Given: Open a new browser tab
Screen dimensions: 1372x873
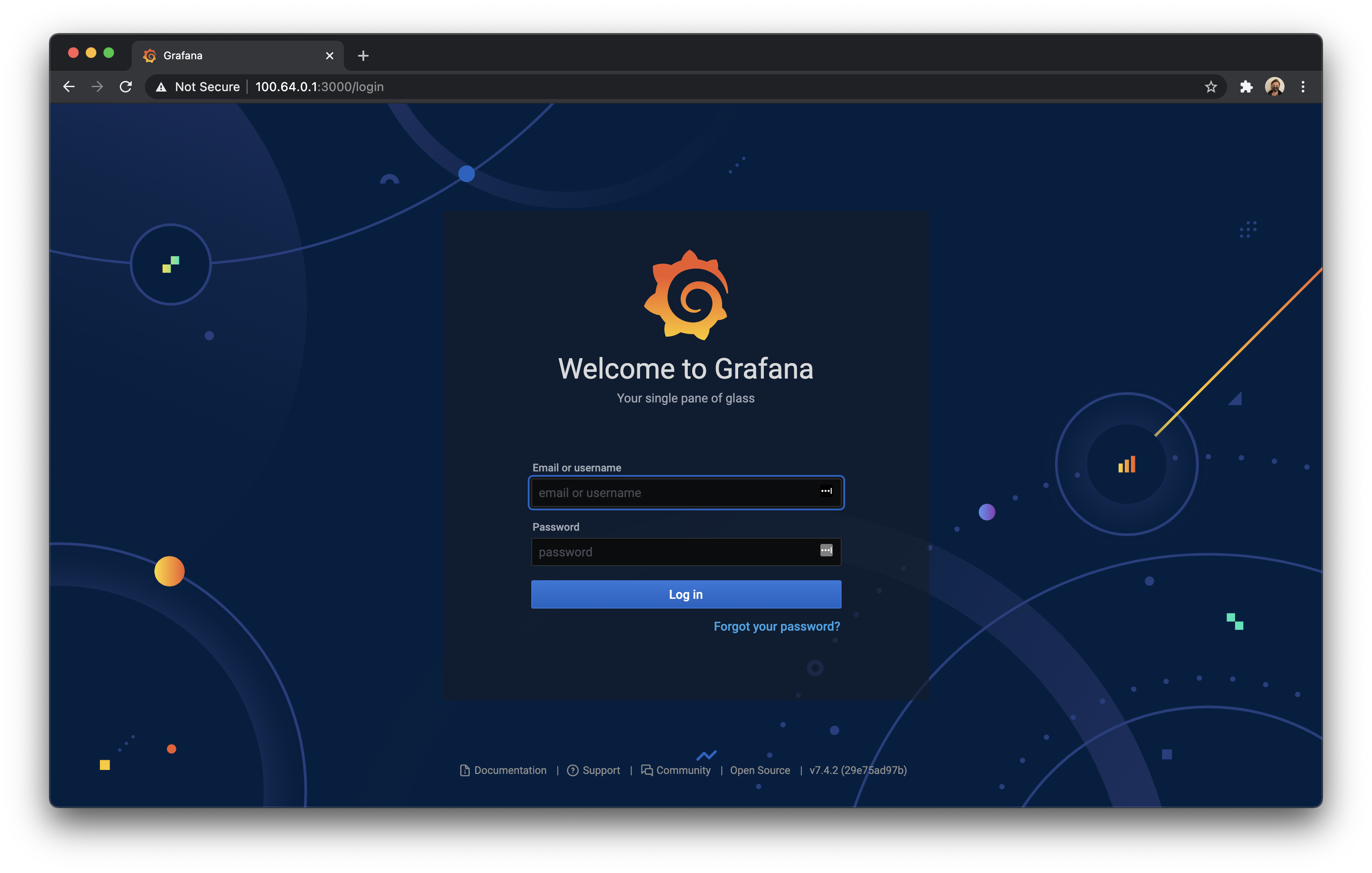Looking at the screenshot, I should click(x=363, y=56).
